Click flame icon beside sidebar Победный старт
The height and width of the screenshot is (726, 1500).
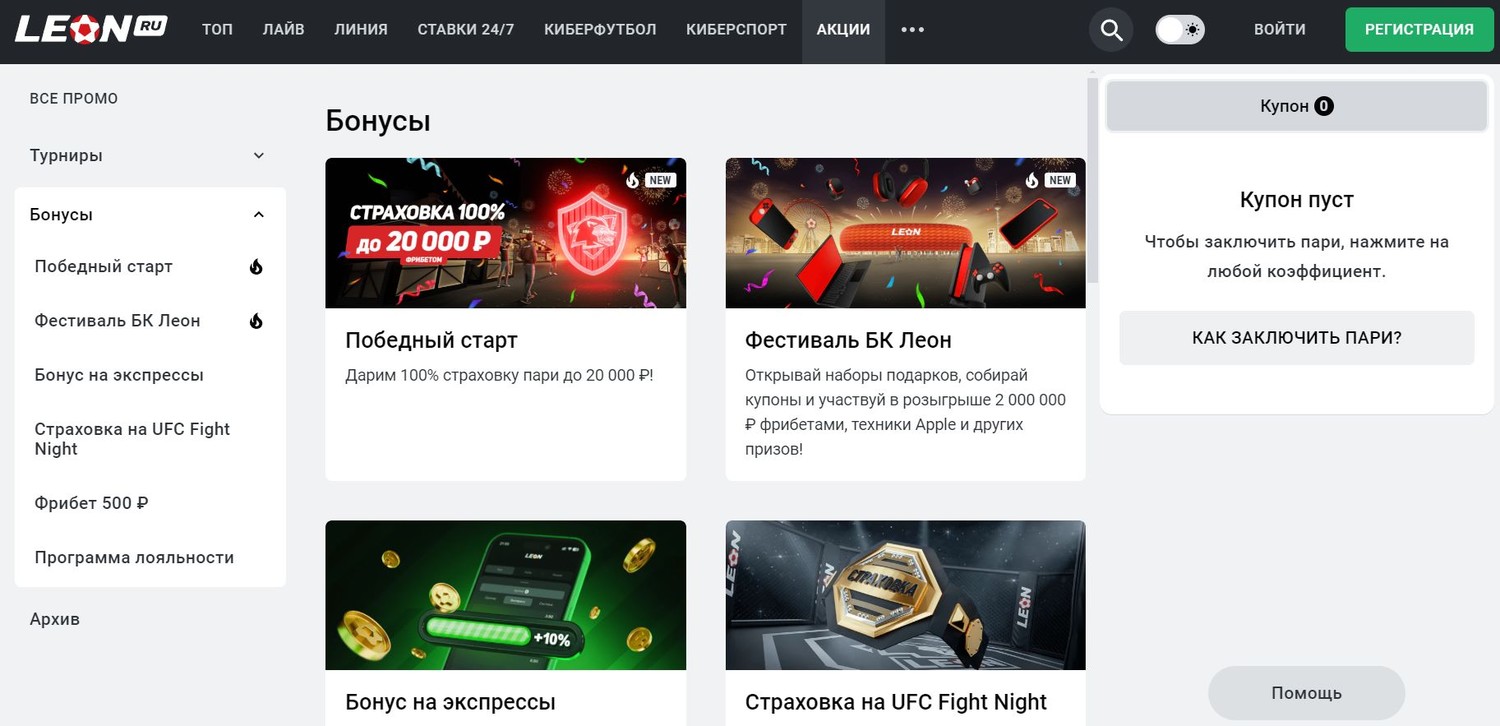tap(256, 267)
